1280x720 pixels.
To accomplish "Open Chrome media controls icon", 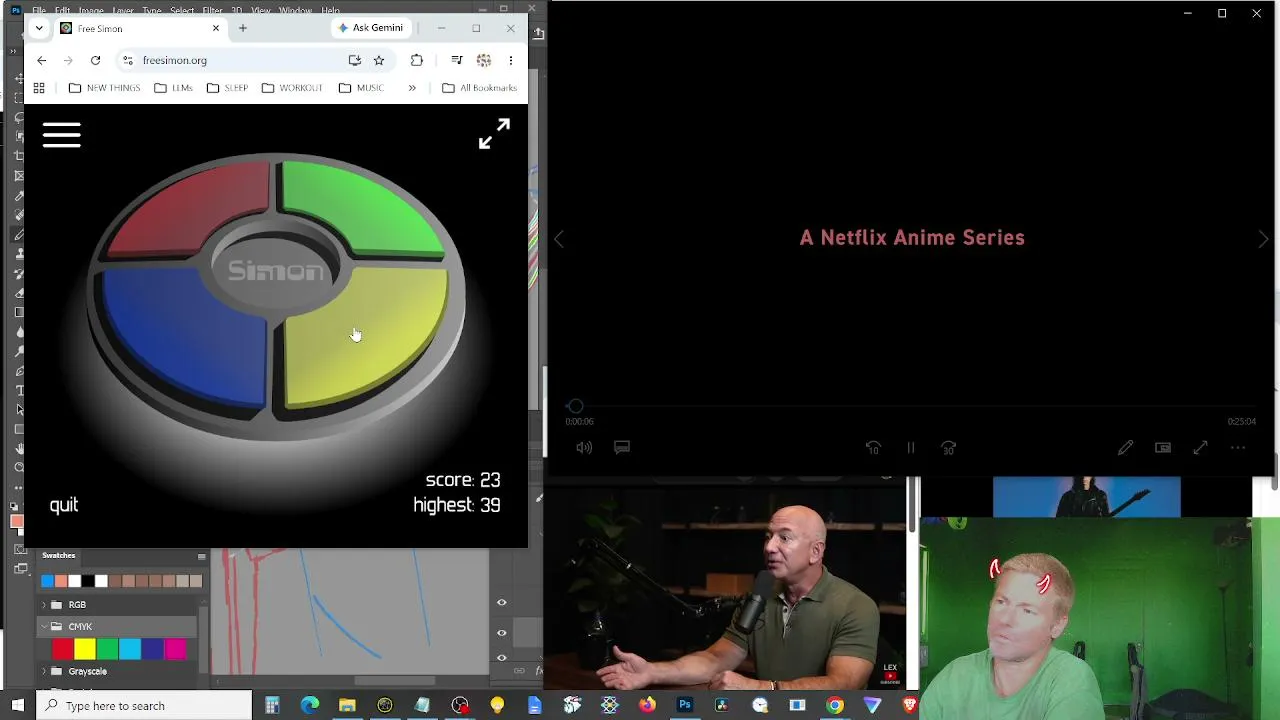I will pyautogui.click(x=457, y=60).
